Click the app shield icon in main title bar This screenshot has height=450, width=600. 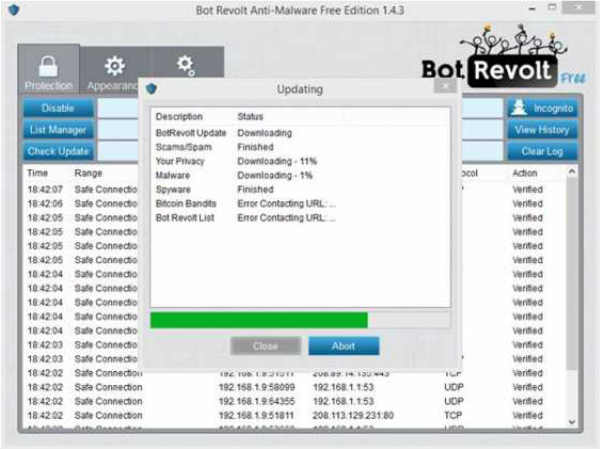(x=14, y=10)
